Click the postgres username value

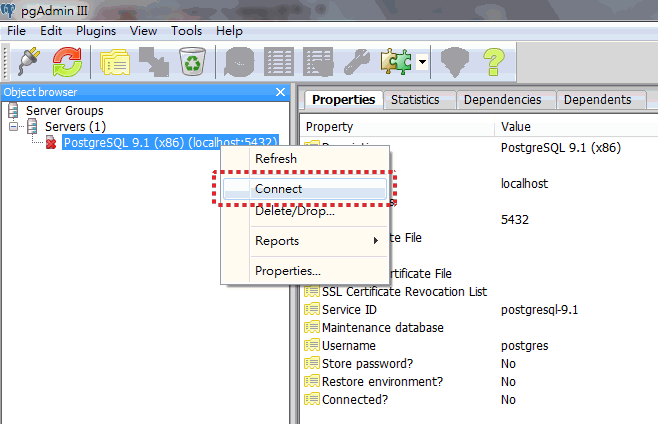pos(525,346)
